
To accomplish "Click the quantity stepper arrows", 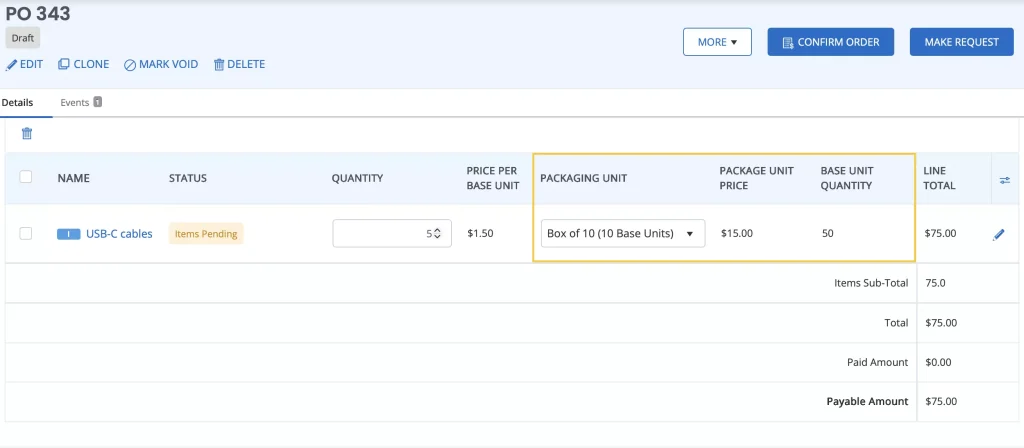I will (438, 233).
